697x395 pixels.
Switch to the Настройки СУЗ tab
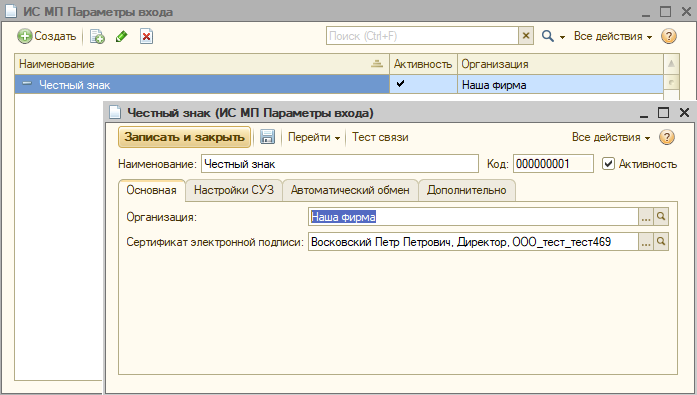point(234,190)
